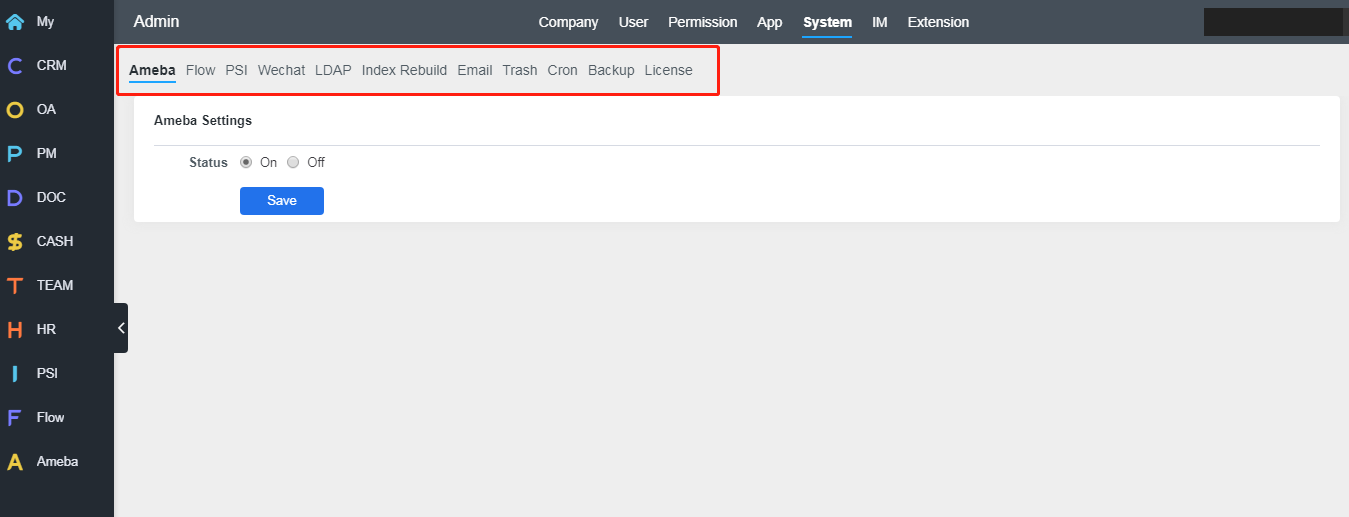
Task: Open the DOC app icon
Action: pyautogui.click(x=15, y=198)
